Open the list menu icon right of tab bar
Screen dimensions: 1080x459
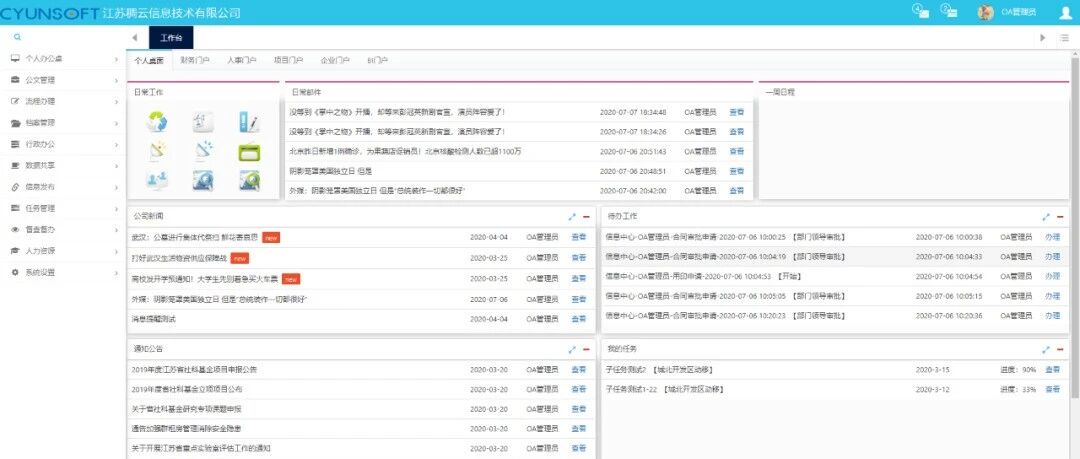[1065, 38]
